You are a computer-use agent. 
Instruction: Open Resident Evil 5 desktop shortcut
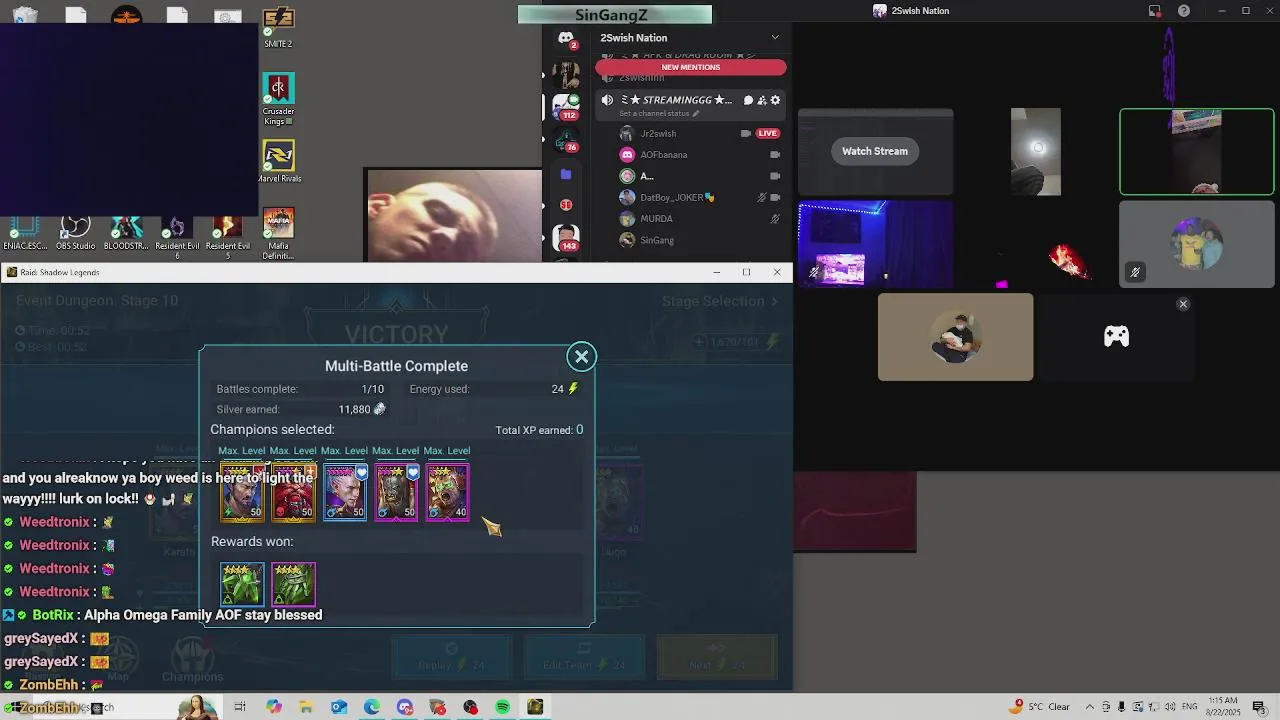pyautogui.click(x=228, y=236)
